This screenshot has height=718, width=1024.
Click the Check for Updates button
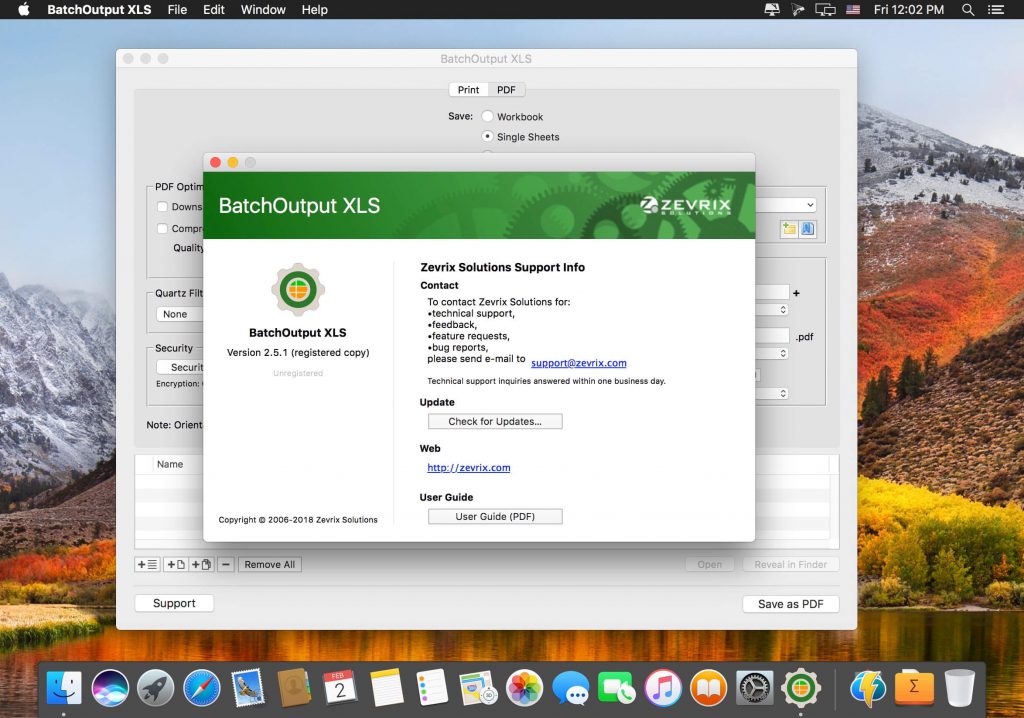(x=495, y=421)
